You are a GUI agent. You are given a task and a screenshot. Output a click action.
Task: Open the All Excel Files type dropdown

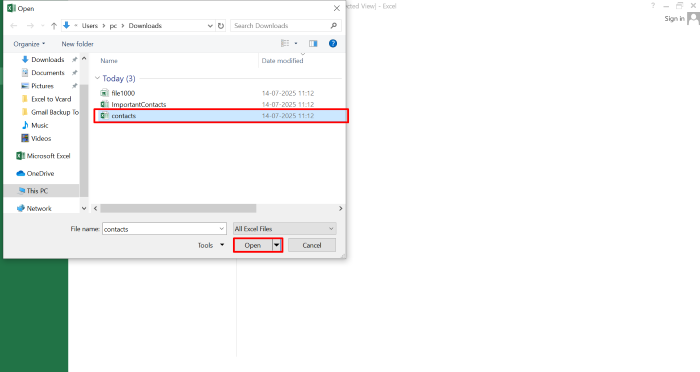click(284, 229)
